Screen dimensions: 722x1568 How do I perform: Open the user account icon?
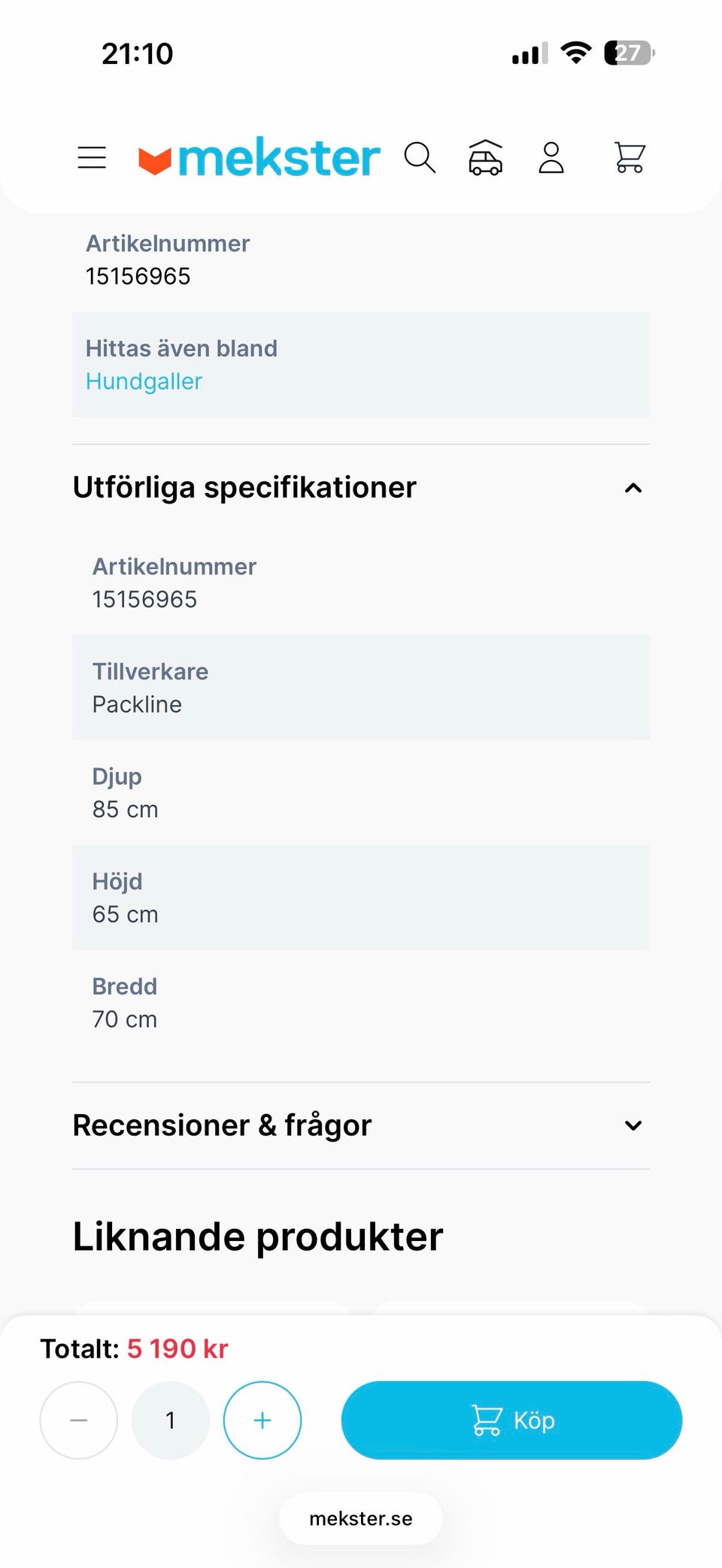(551, 158)
